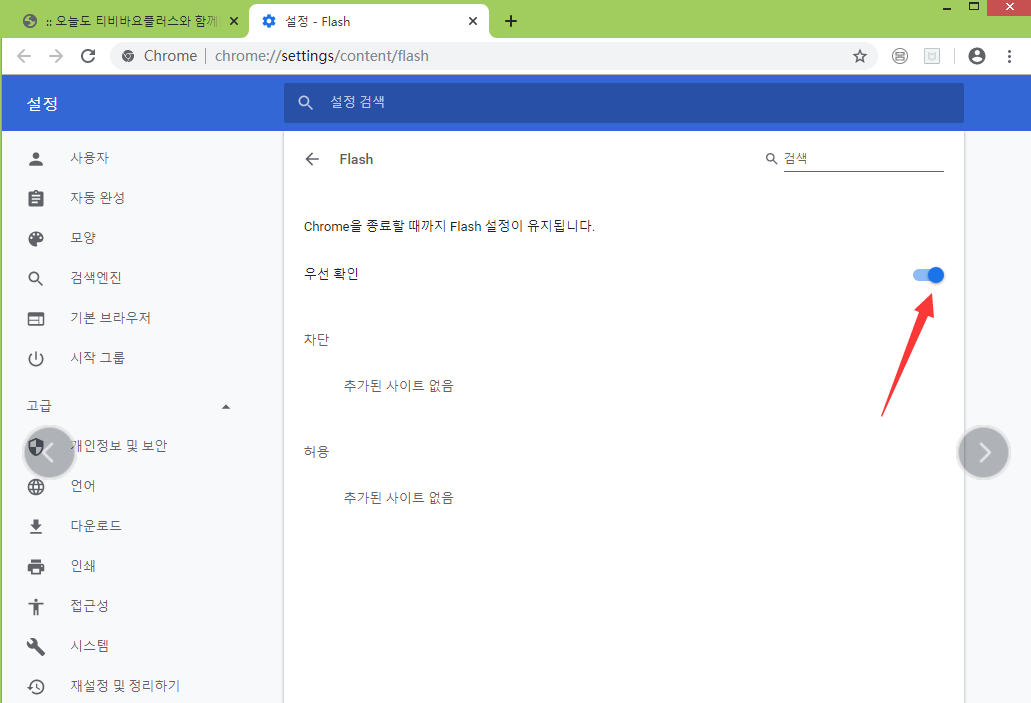Screen dimensions: 1031x703
Task: Click the printer icon for 인쇄
Action: point(36,566)
